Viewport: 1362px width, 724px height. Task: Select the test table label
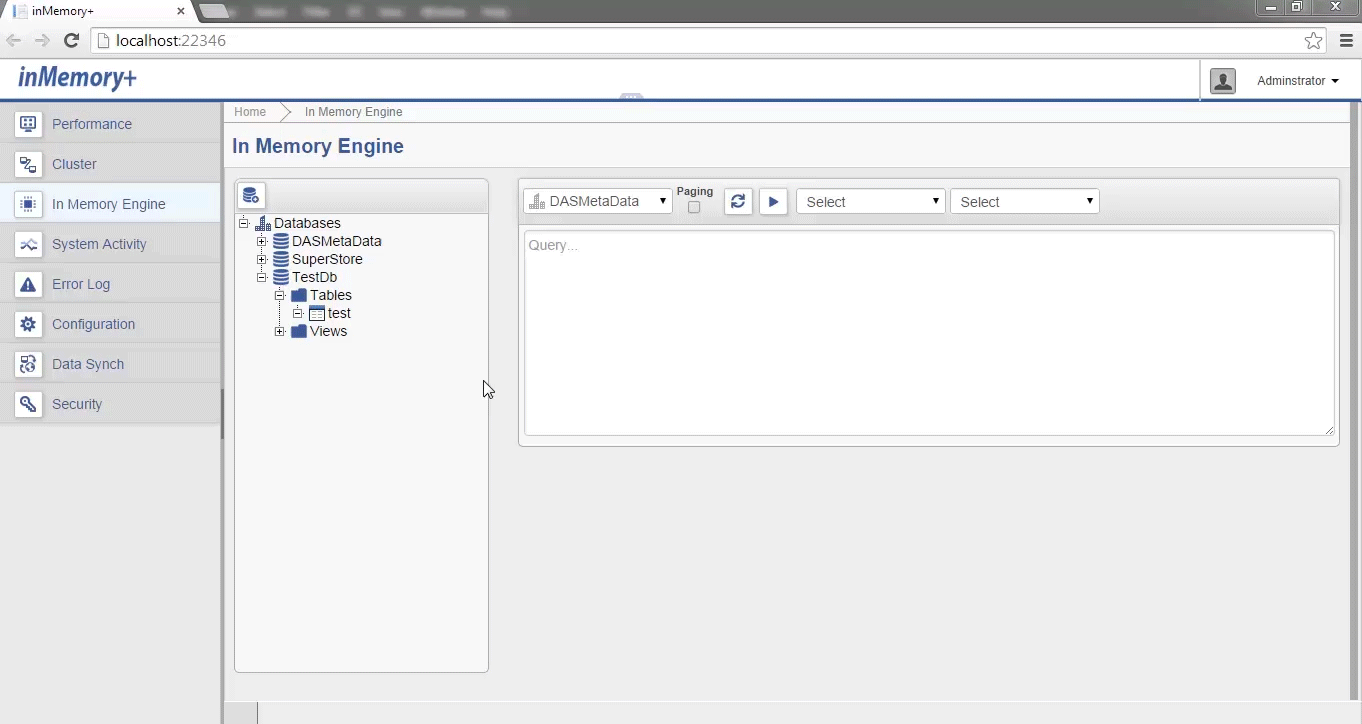(x=339, y=313)
